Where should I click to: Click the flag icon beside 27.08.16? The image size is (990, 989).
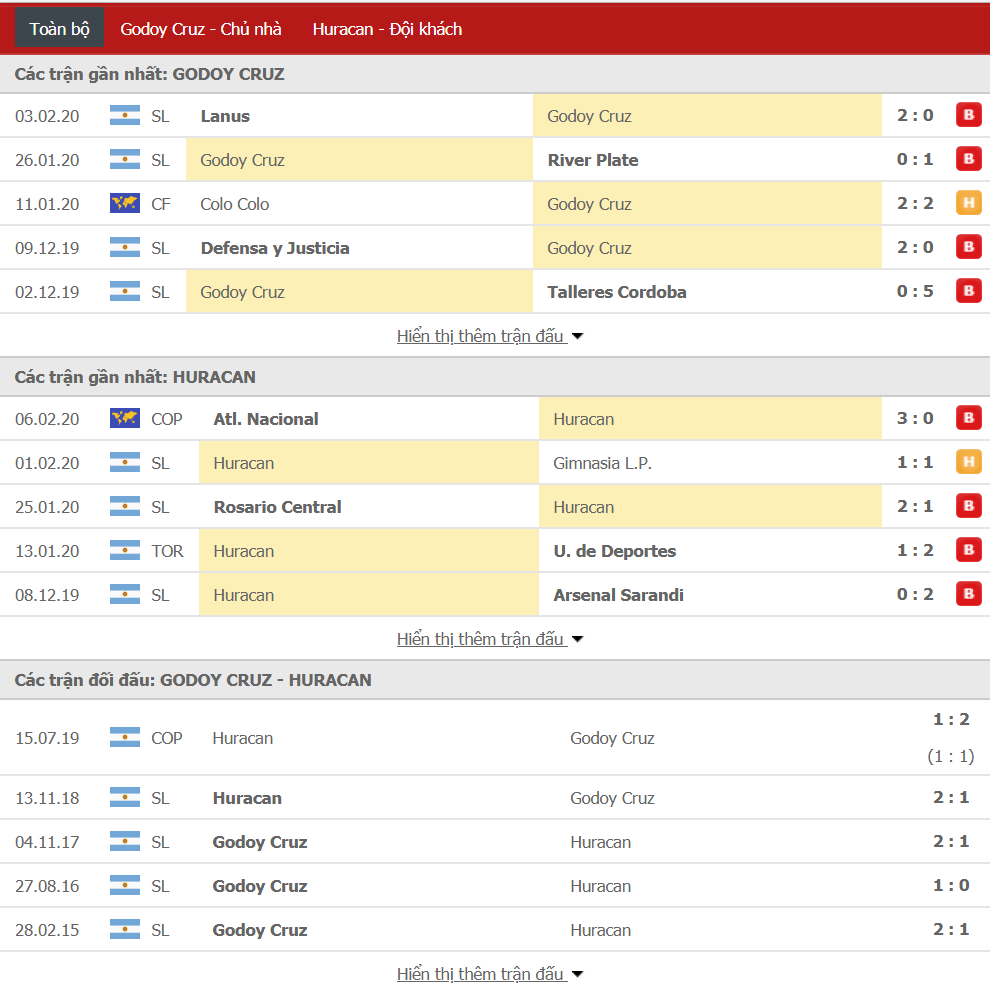(x=125, y=886)
